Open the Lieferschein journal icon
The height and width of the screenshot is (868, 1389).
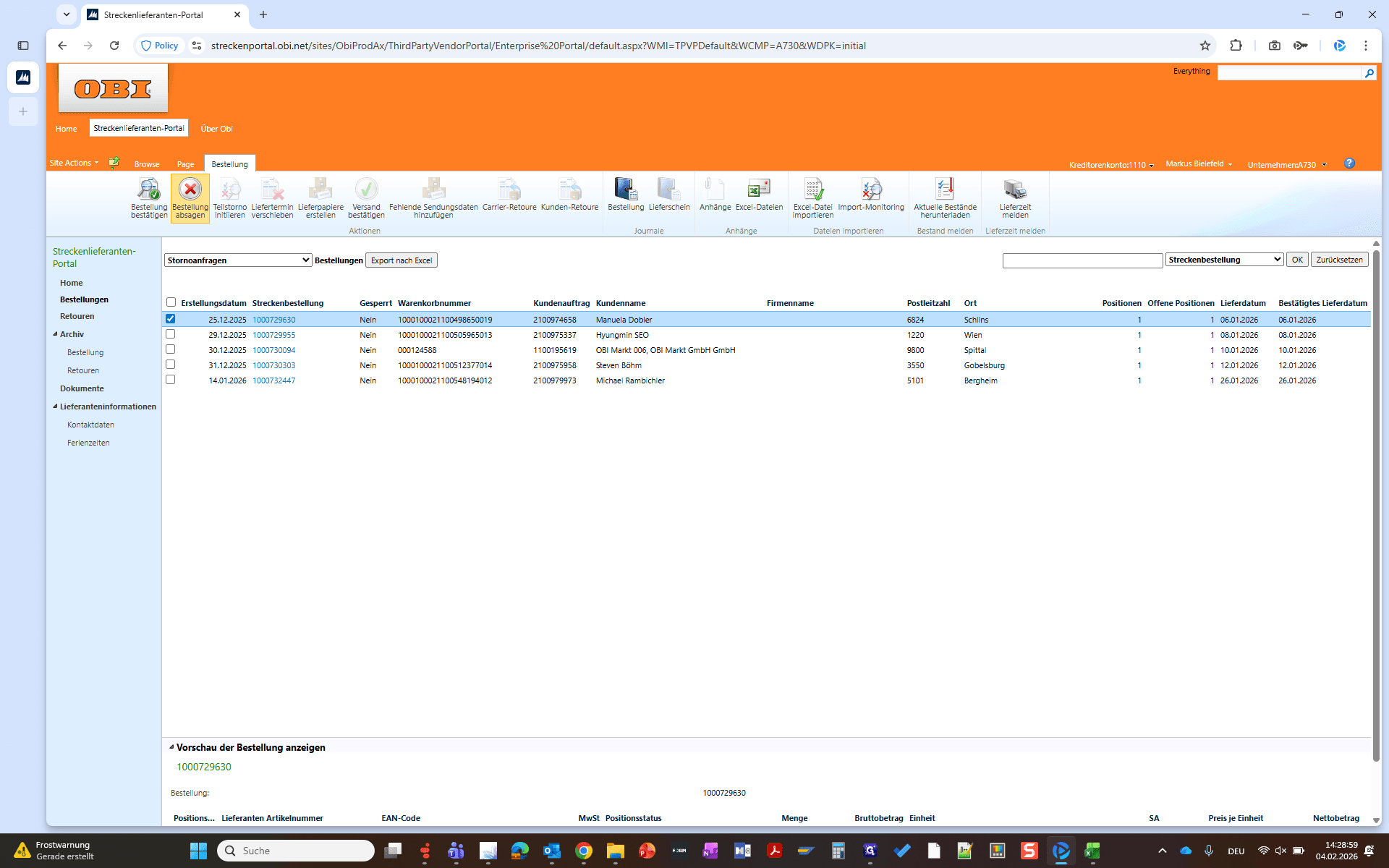669,194
